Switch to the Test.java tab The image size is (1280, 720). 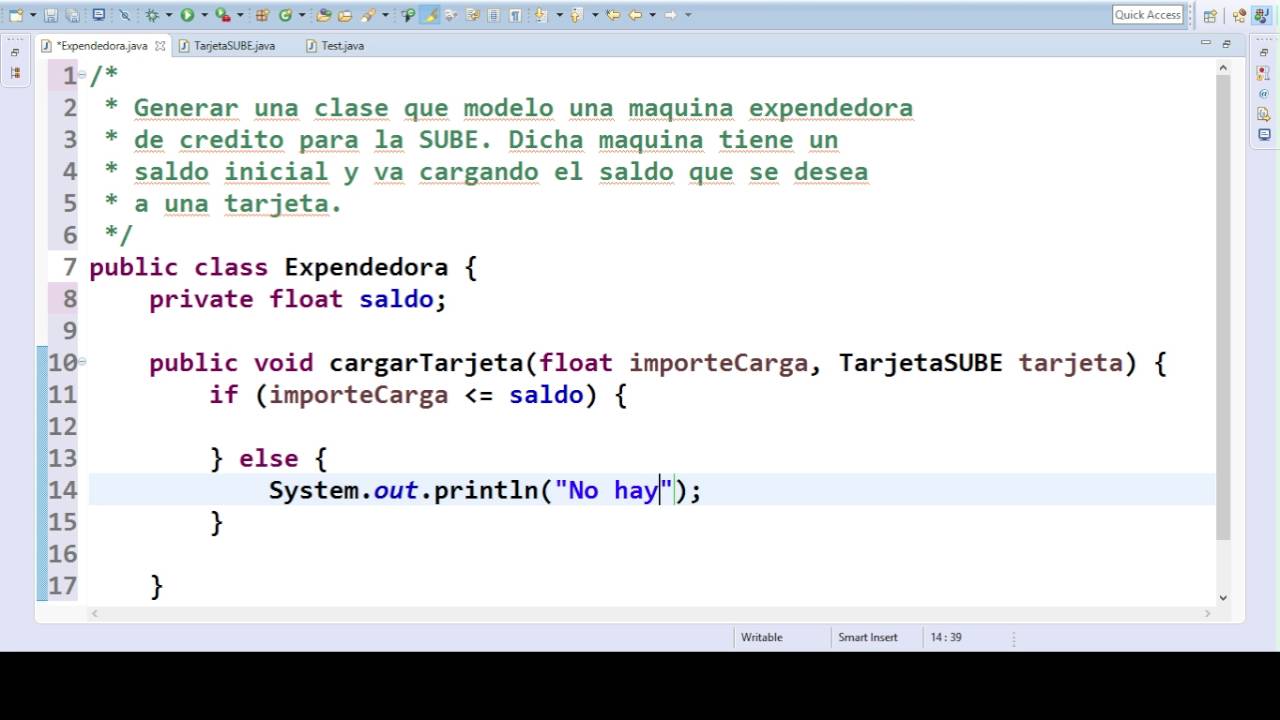[x=335, y=46]
